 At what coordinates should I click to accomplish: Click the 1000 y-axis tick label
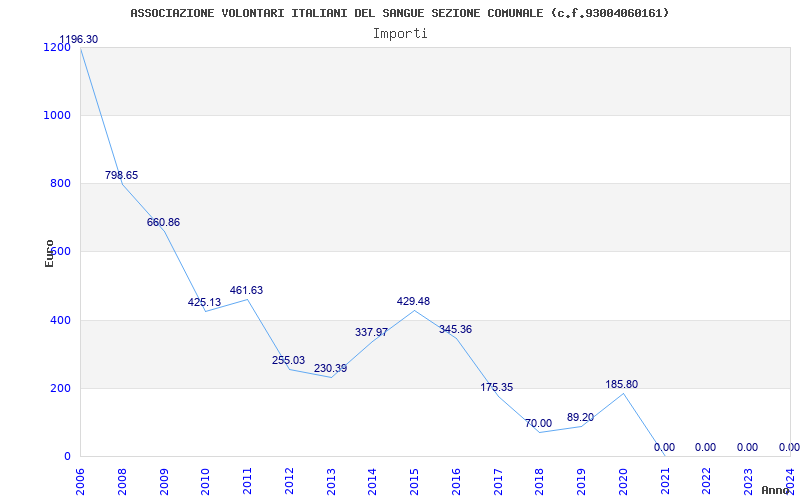(58, 115)
